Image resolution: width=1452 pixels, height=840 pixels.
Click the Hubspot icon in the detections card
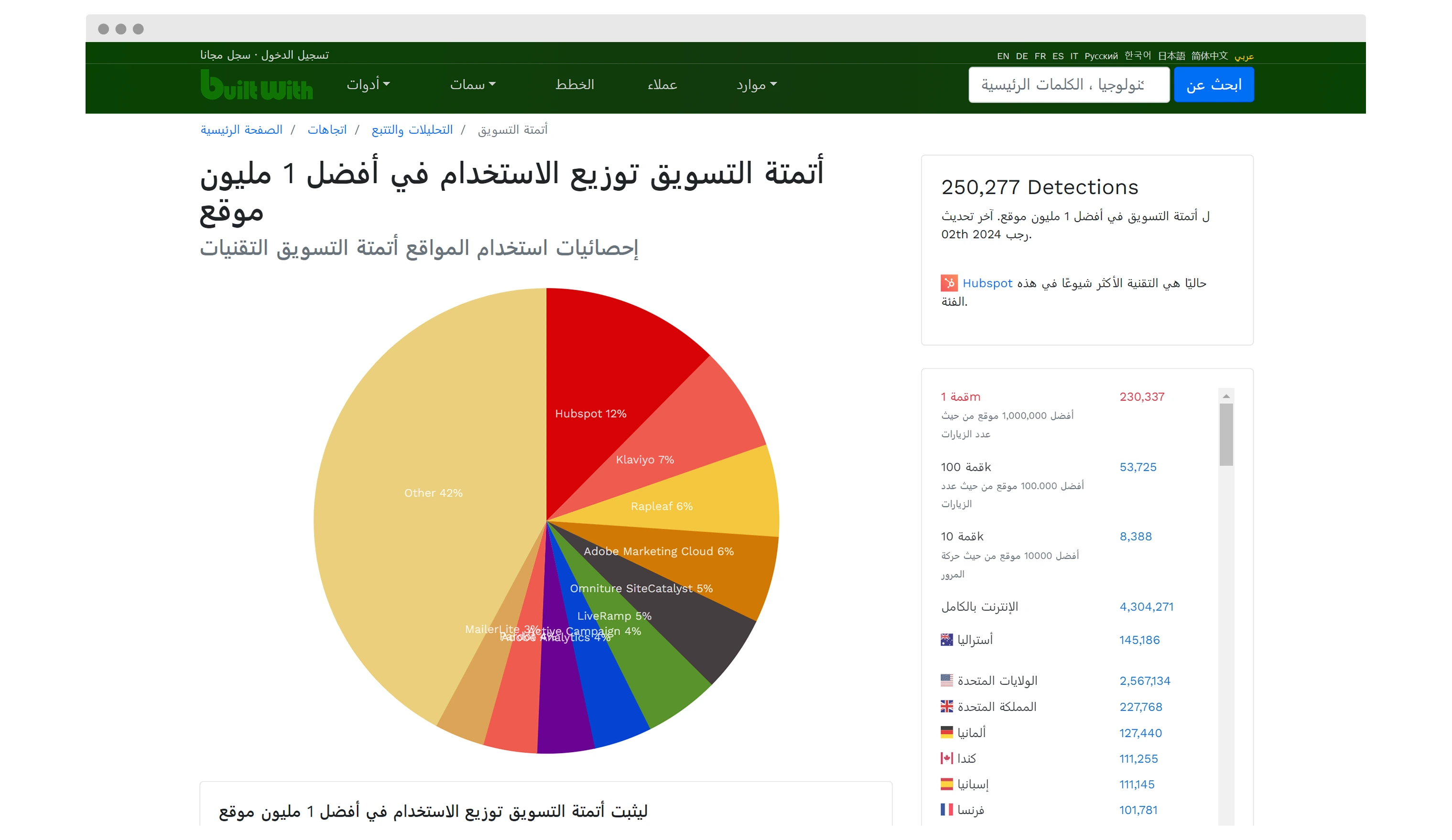[x=949, y=283]
